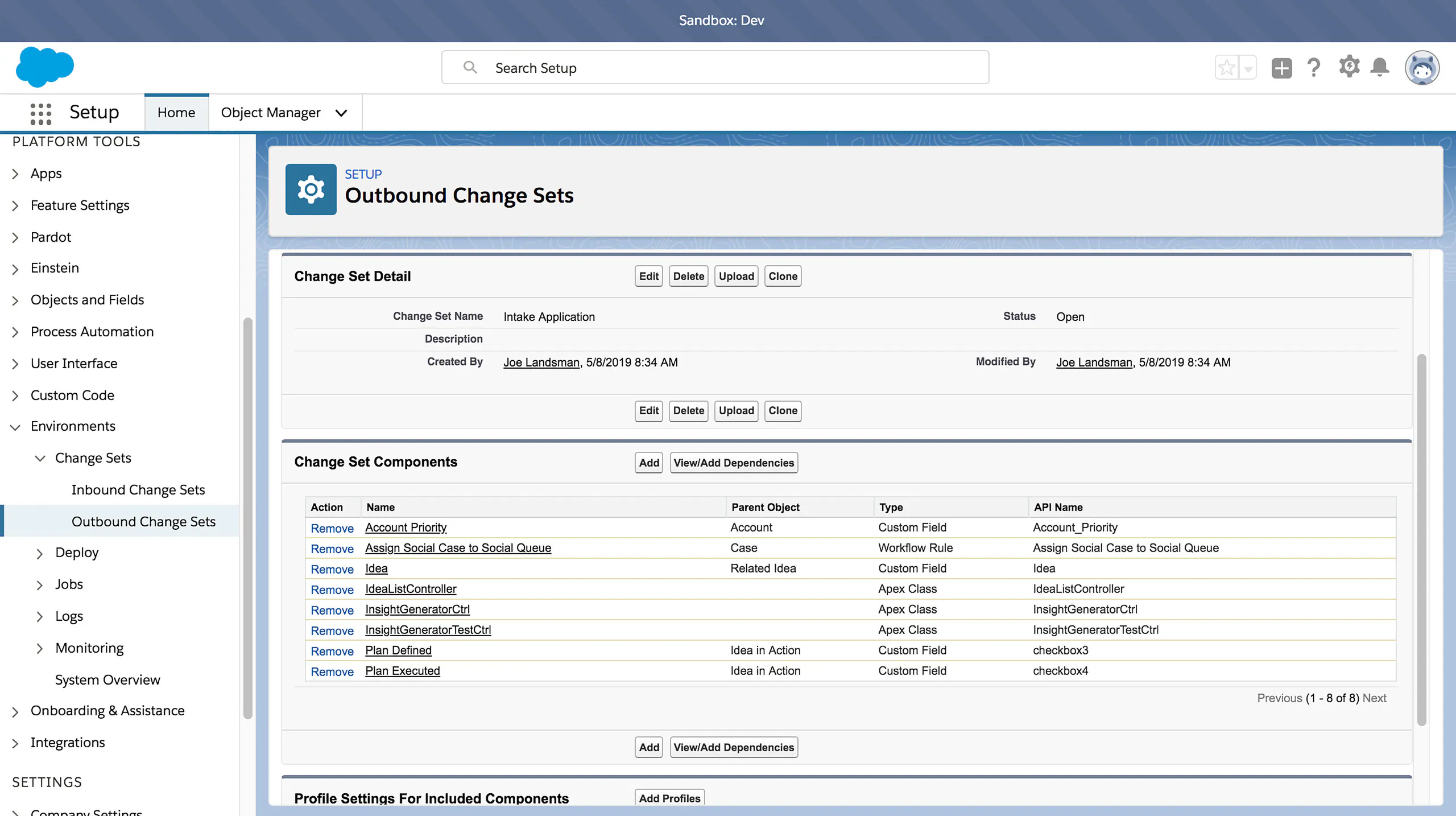Open the setup gear menu icon
Image resolution: width=1456 pixels, height=816 pixels.
coord(1349,67)
